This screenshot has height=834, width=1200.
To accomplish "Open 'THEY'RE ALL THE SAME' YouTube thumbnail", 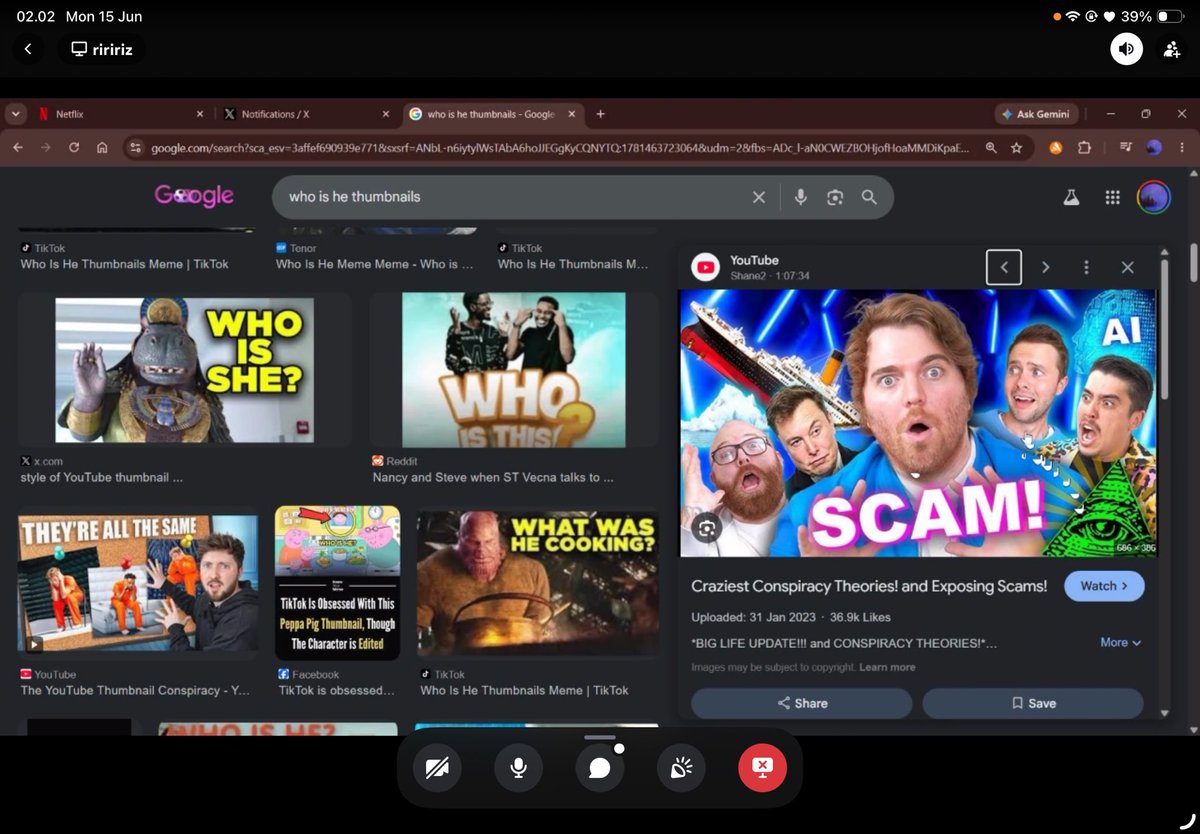I will coord(138,583).
